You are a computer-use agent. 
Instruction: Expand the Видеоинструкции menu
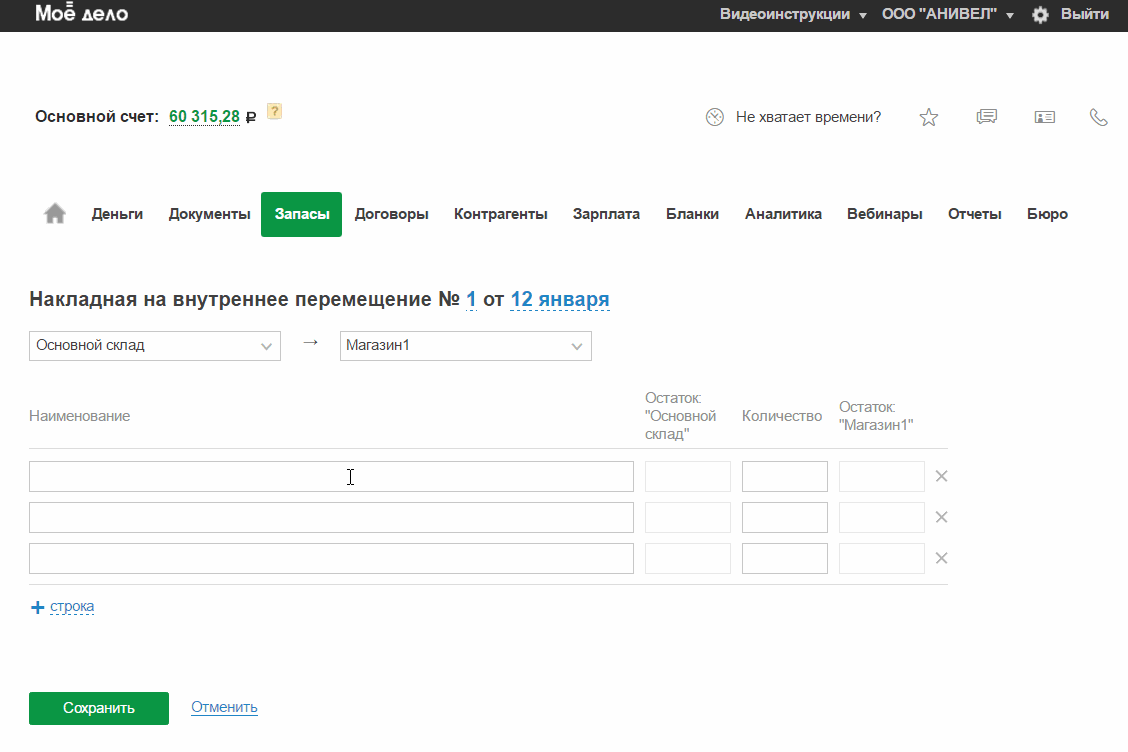click(x=792, y=15)
